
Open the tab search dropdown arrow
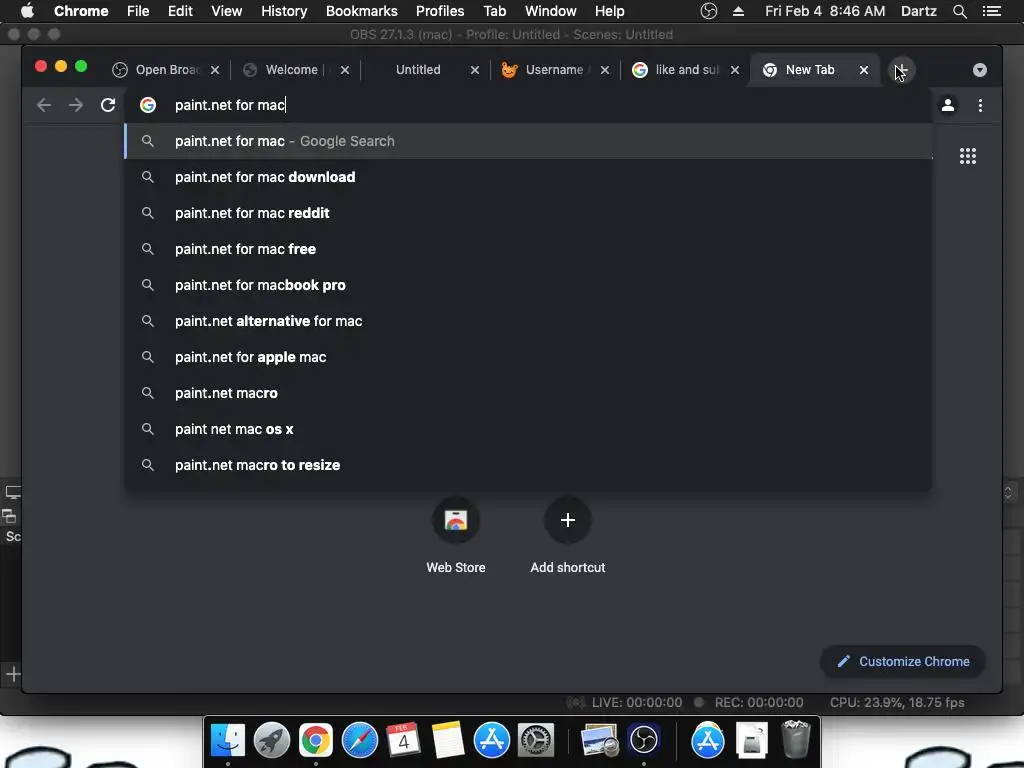click(x=980, y=70)
